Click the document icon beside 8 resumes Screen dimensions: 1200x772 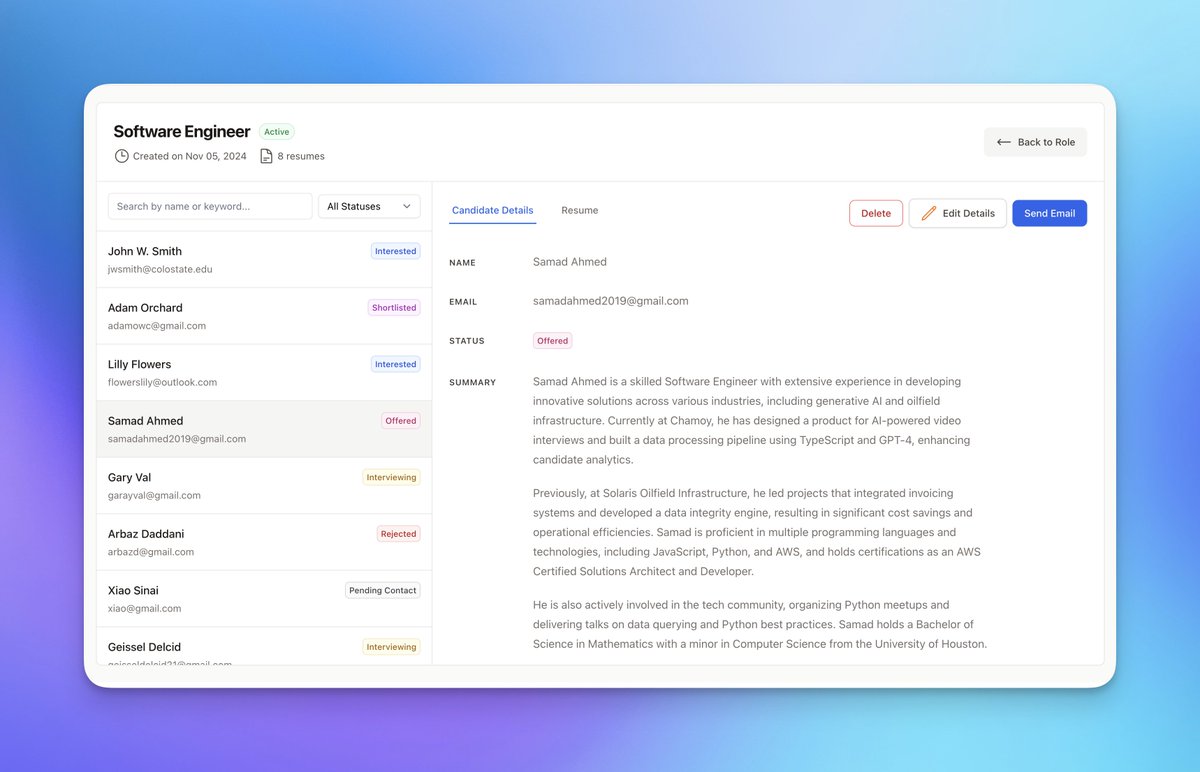coord(266,156)
